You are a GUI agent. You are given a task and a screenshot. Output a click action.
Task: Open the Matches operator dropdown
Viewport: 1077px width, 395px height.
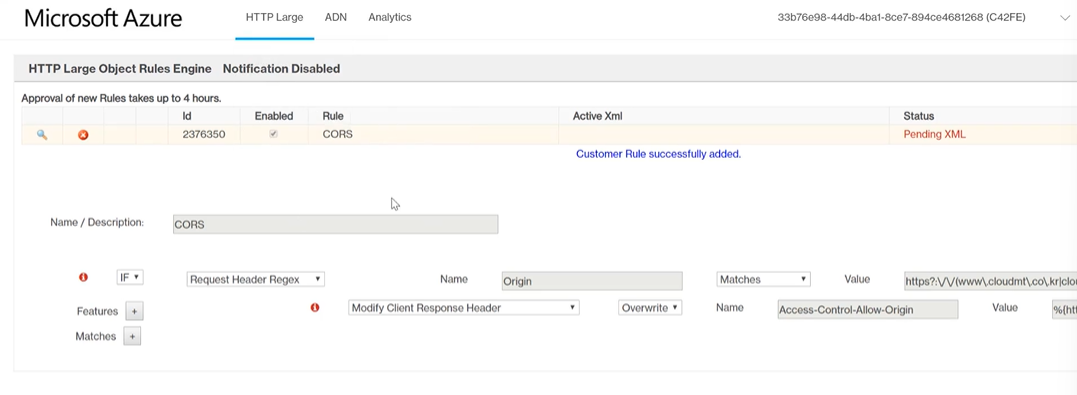coord(763,280)
